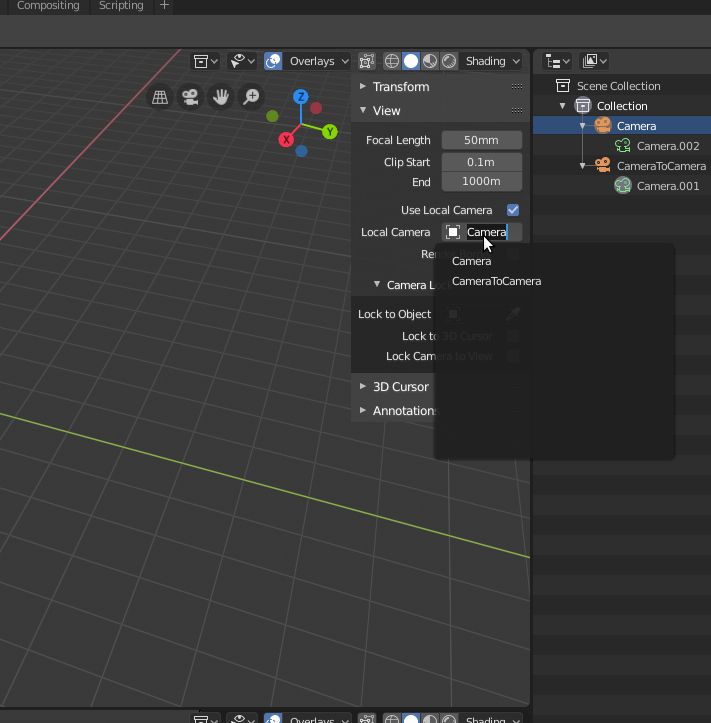The image size is (711, 723).
Task: Select CameraToCamera object in outliner
Action: point(661,166)
